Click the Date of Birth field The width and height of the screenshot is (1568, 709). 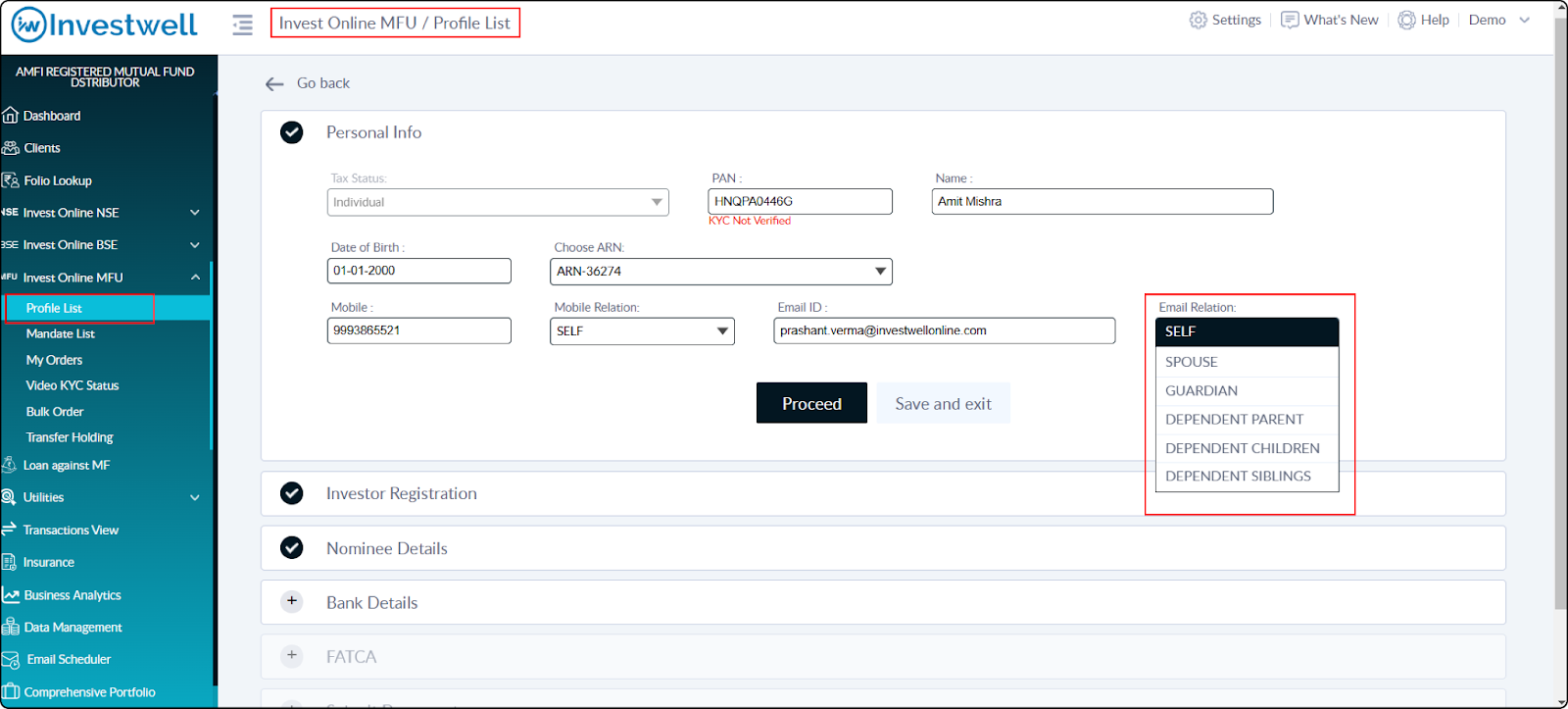[419, 271]
